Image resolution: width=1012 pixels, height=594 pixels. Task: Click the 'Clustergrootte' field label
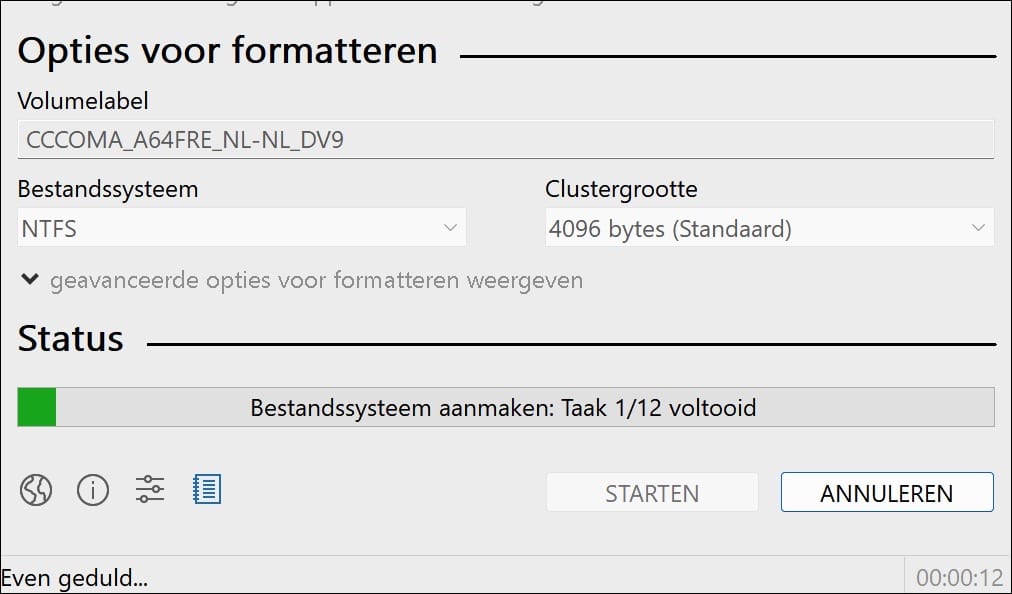621,188
